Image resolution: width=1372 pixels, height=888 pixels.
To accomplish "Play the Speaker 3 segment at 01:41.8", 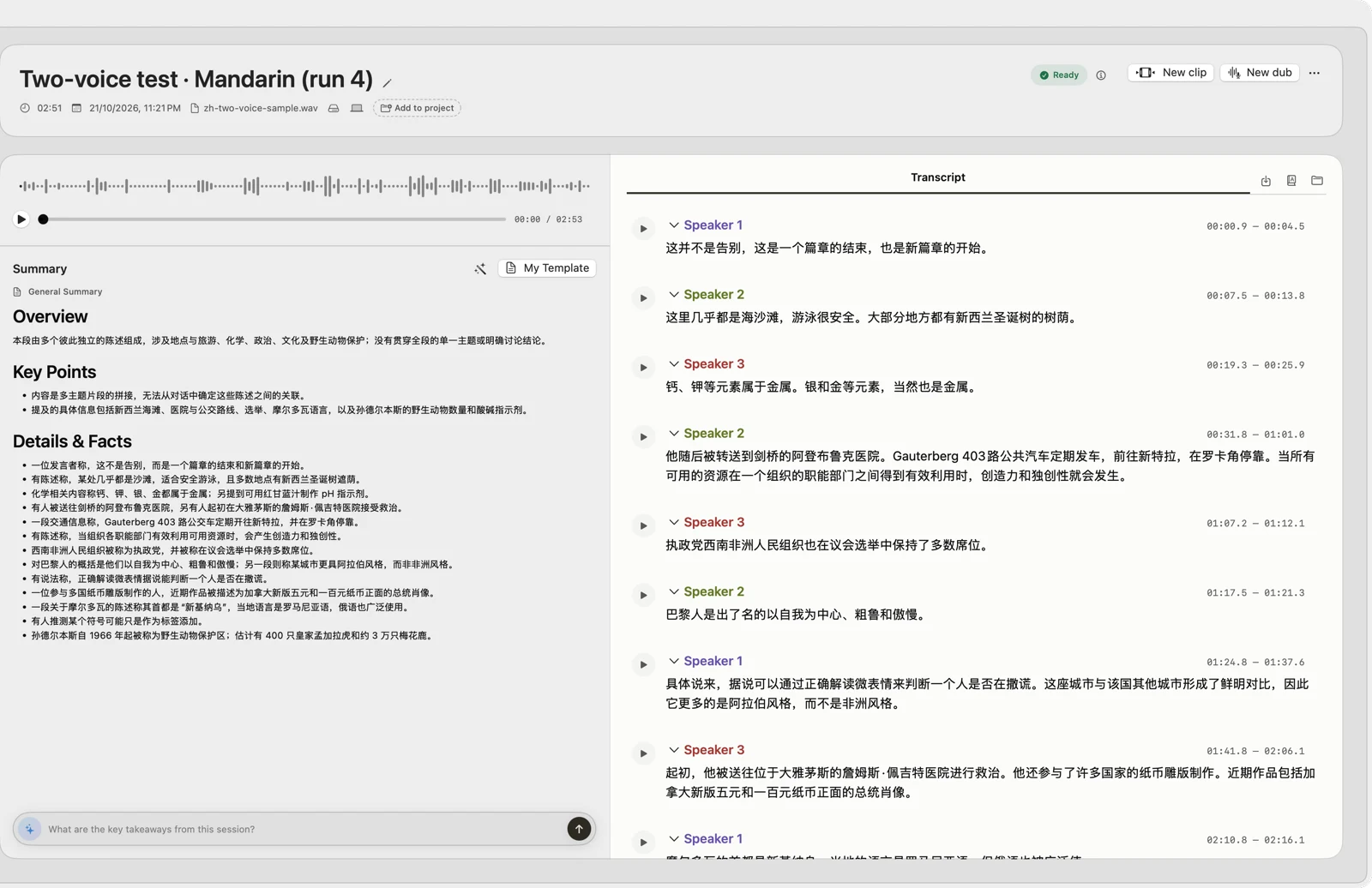I will coord(643,753).
